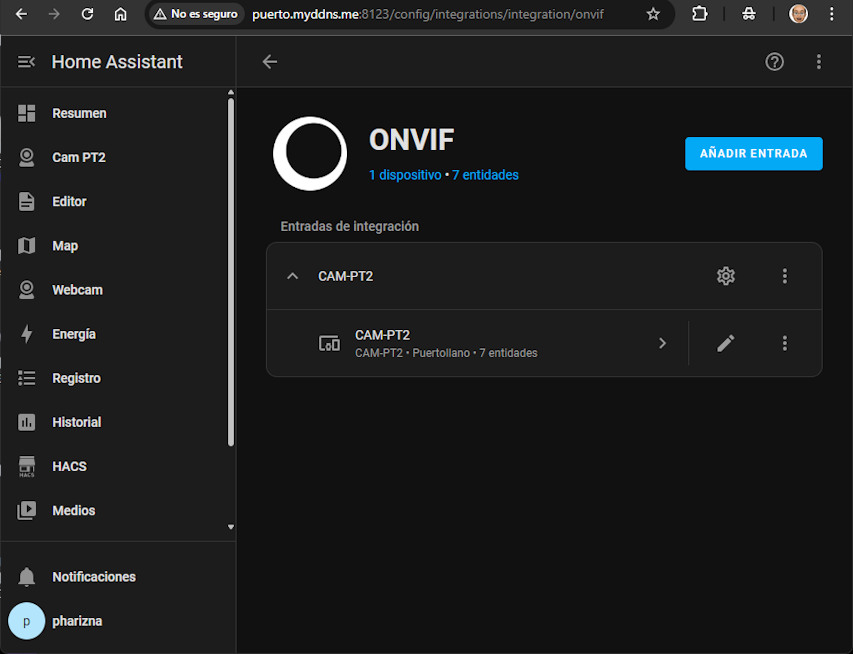Open CAM-PT2 device details chevron
This screenshot has width=853, height=654.
click(663, 343)
